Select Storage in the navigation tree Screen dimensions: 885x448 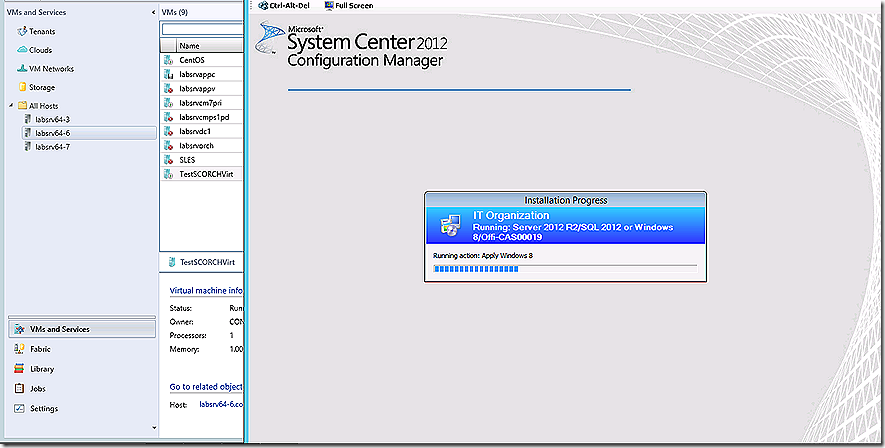[x=42, y=87]
